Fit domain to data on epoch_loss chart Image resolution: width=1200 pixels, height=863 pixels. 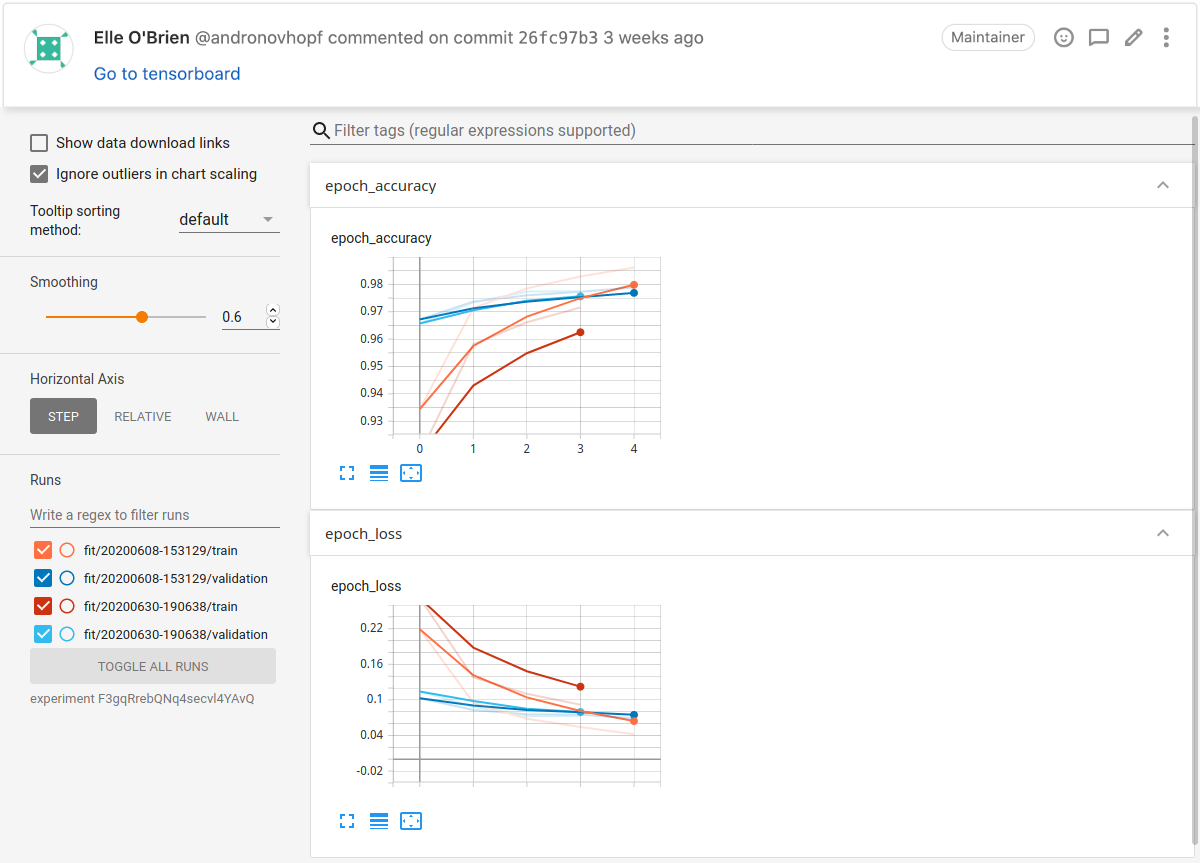[x=411, y=821]
